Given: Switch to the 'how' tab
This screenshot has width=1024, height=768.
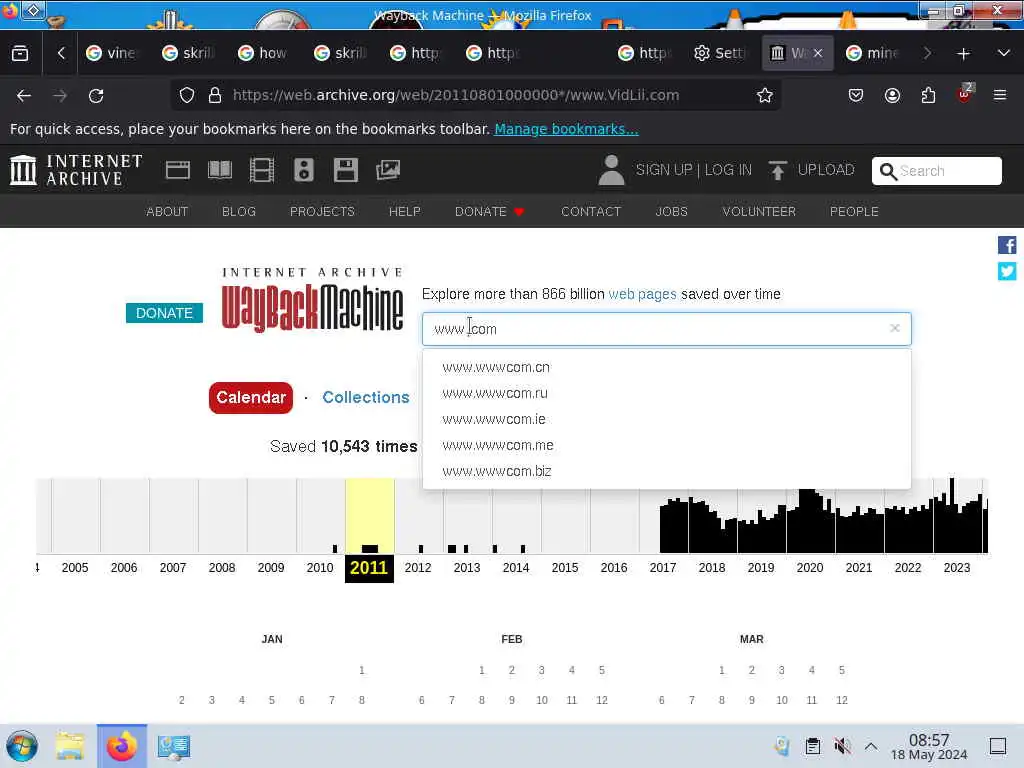Looking at the screenshot, I should (263, 53).
